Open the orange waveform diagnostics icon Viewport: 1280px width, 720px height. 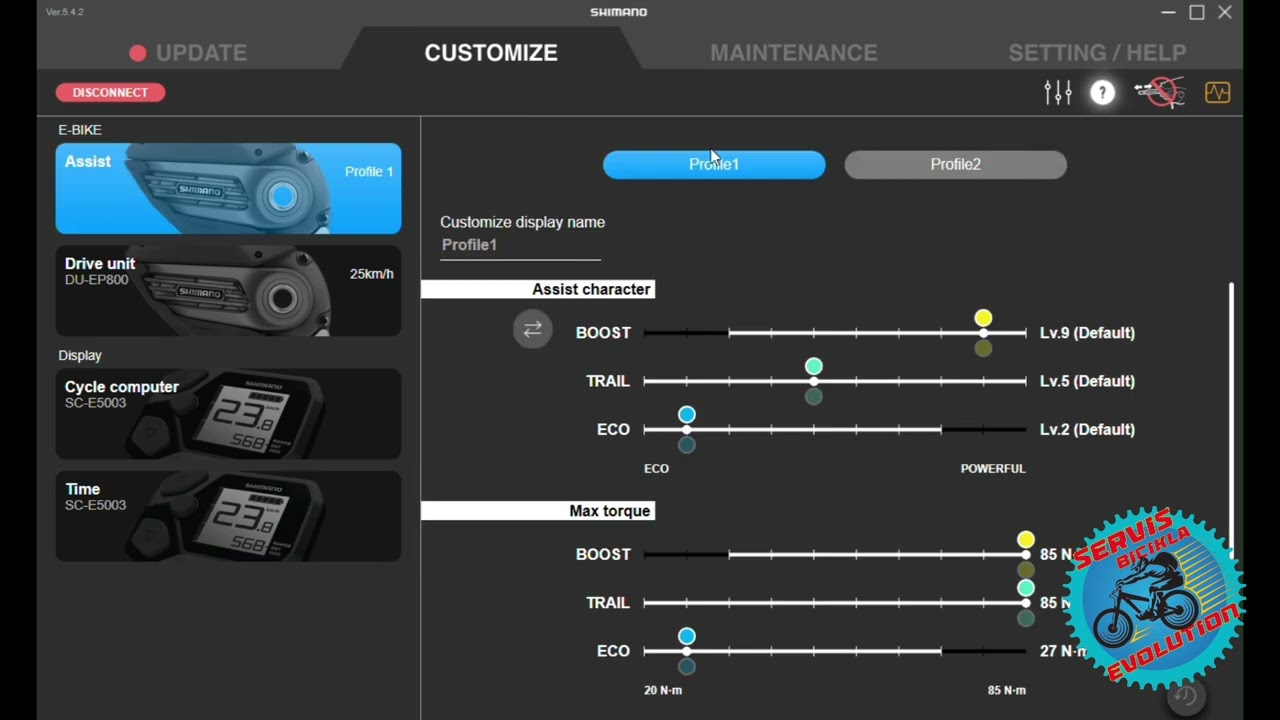pos(1217,93)
